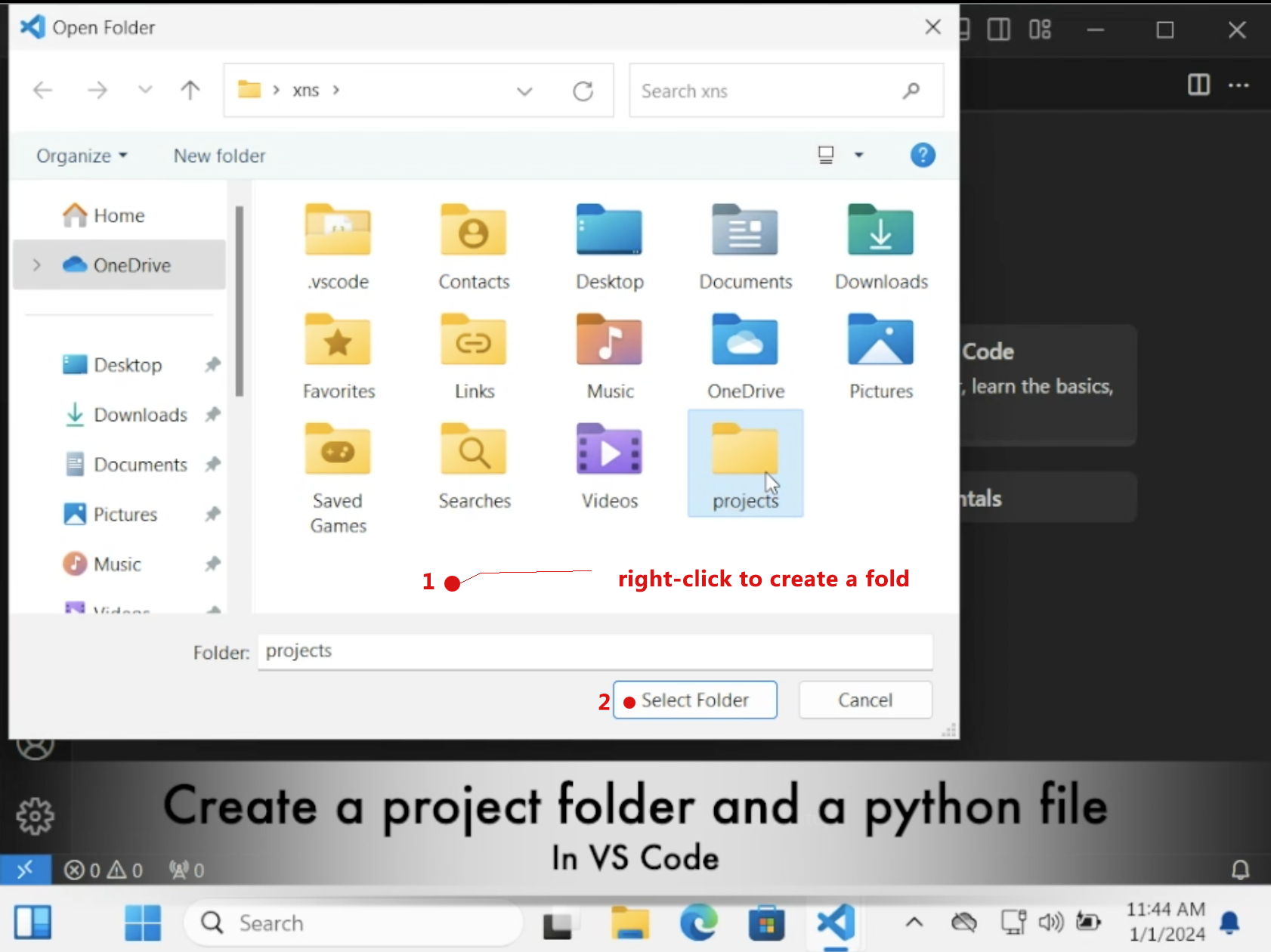Navigate forward in the Open Folder dialog
This screenshot has width=1271, height=952.
tap(97, 91)
